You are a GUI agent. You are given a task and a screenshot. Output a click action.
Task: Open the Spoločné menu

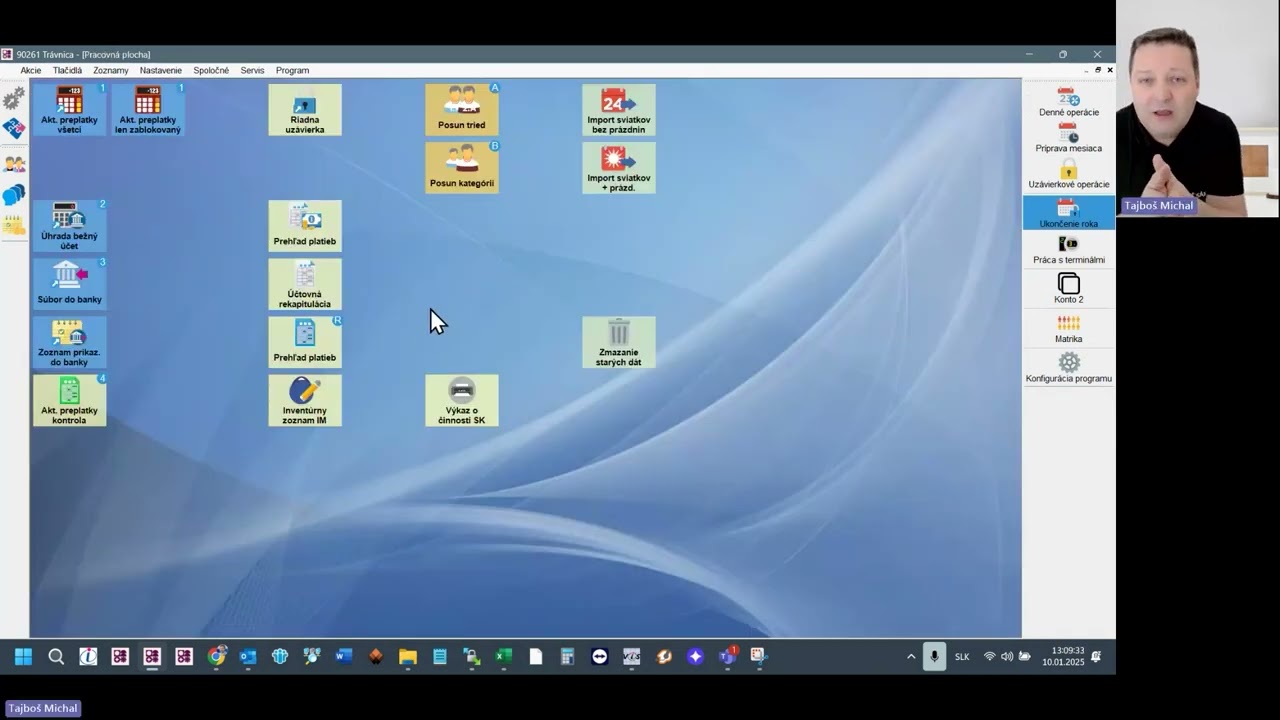pyautogui.click(x=211, y=71)
